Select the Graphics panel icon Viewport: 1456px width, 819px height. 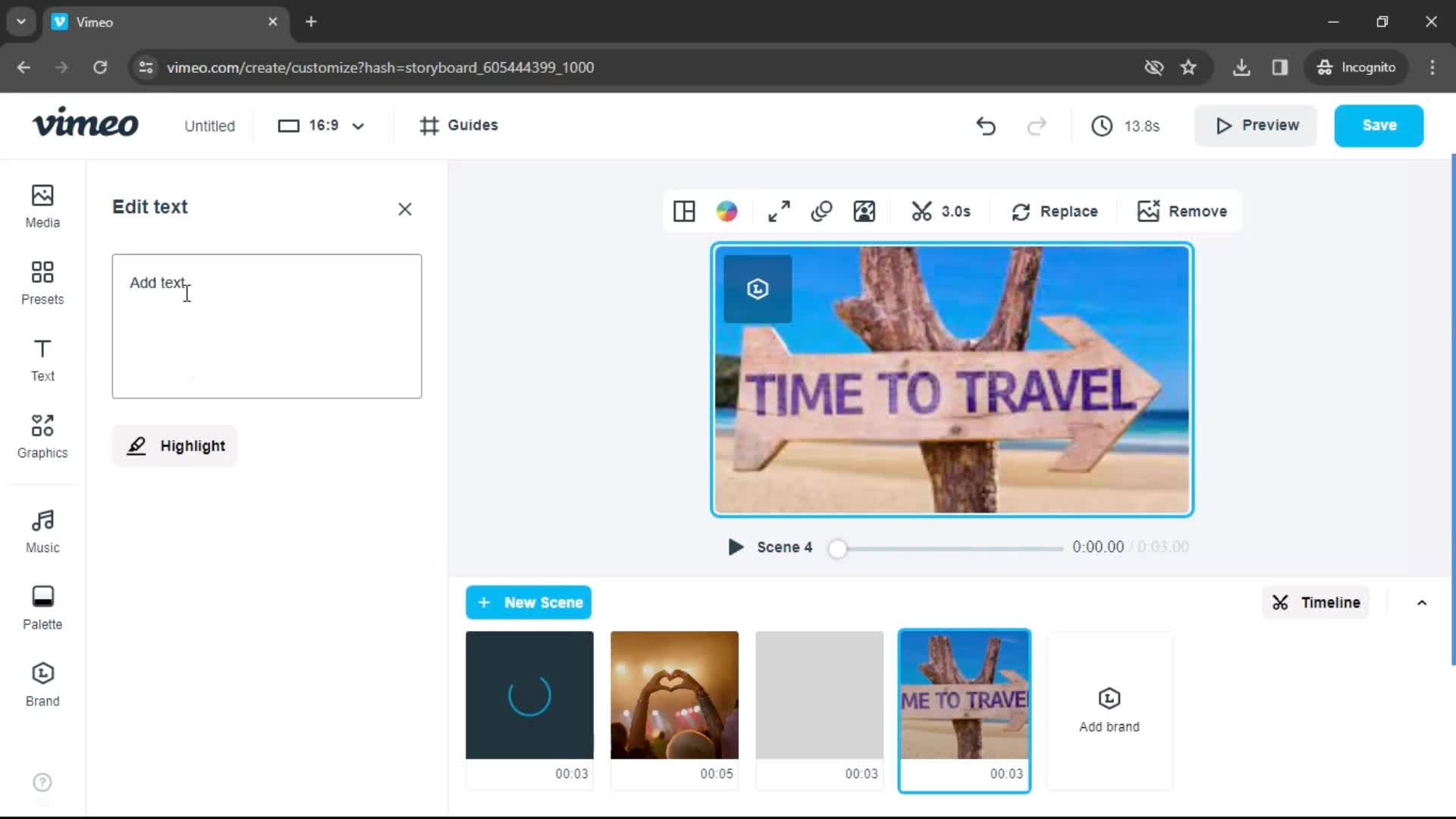[42, 436]
